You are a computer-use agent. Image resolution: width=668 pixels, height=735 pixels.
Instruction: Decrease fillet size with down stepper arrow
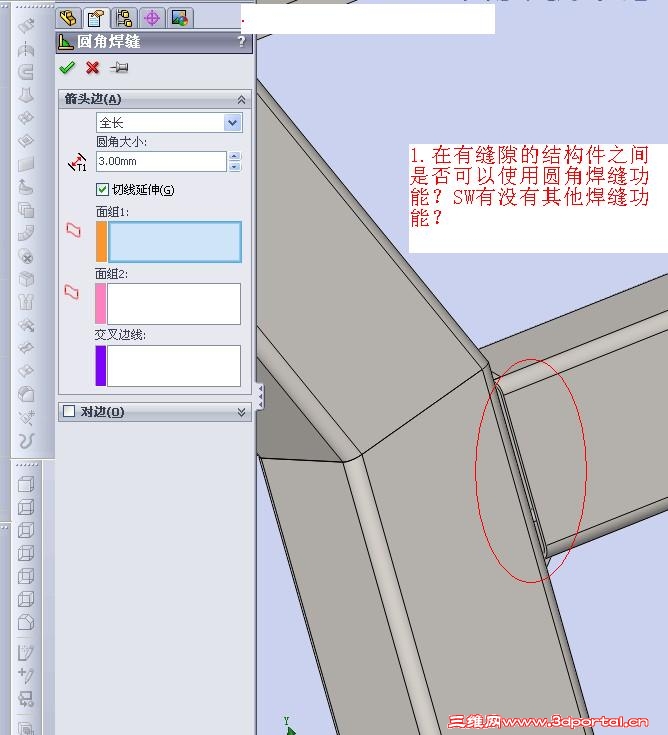click(x=235, y=166)
